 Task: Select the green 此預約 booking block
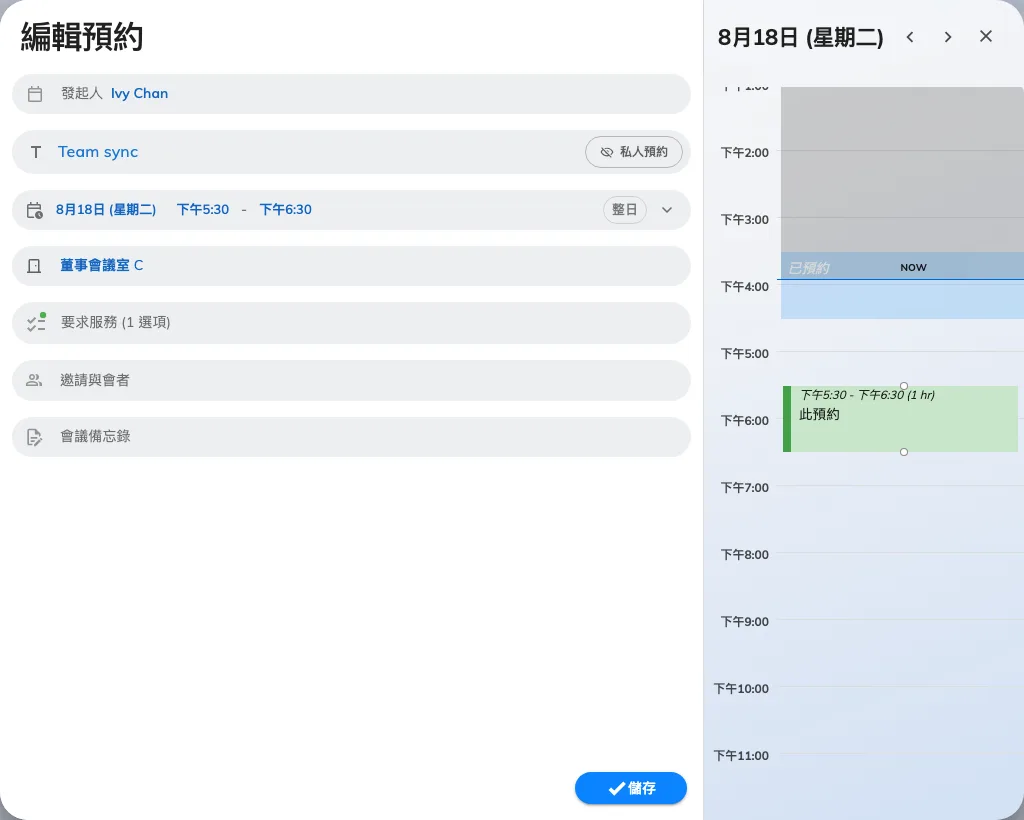click(x=901, y=418)
